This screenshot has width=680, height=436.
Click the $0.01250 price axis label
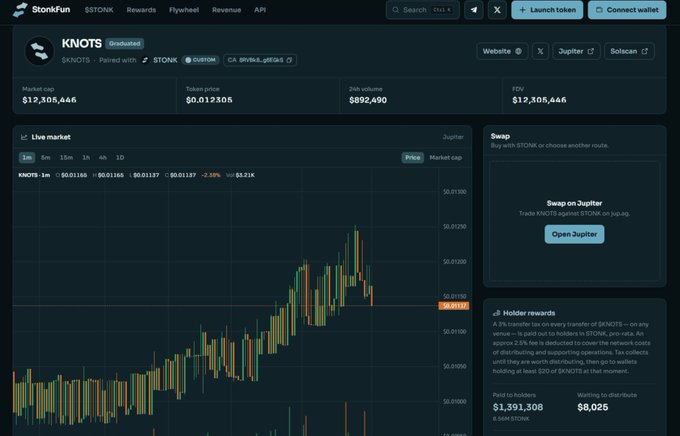(x=454, y=227)
